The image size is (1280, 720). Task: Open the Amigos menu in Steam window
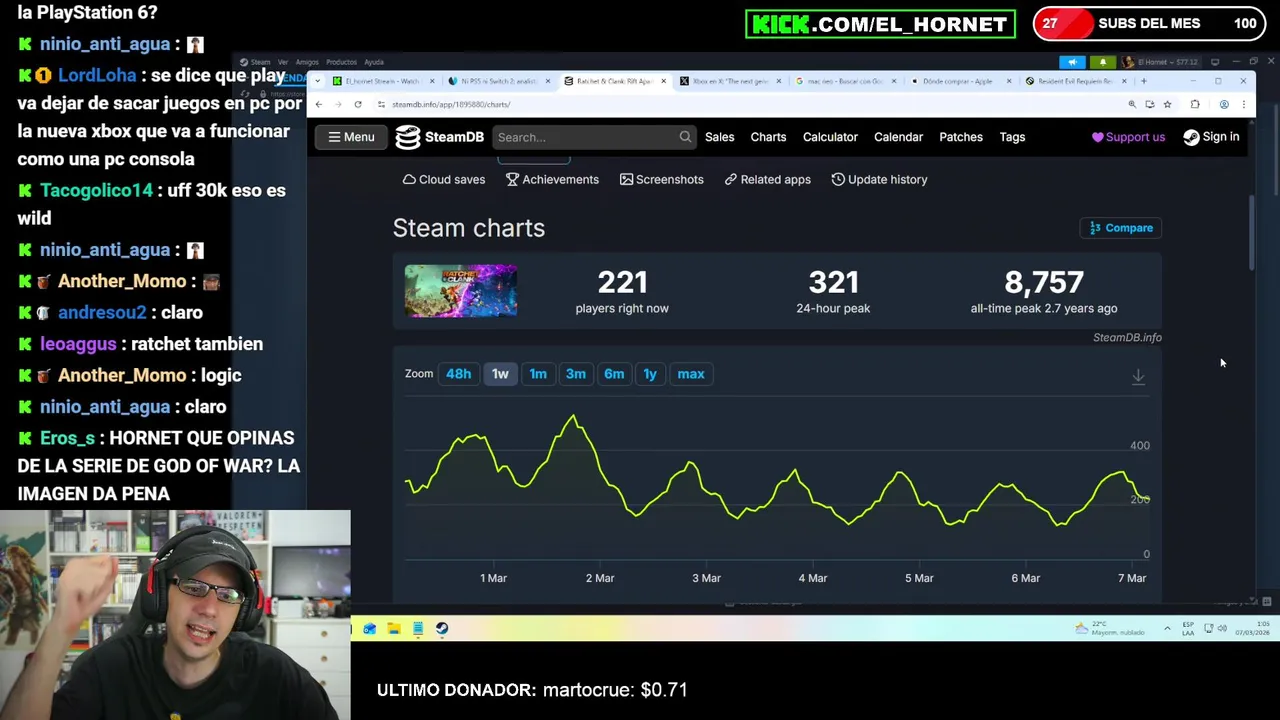[x=306, y=62]
